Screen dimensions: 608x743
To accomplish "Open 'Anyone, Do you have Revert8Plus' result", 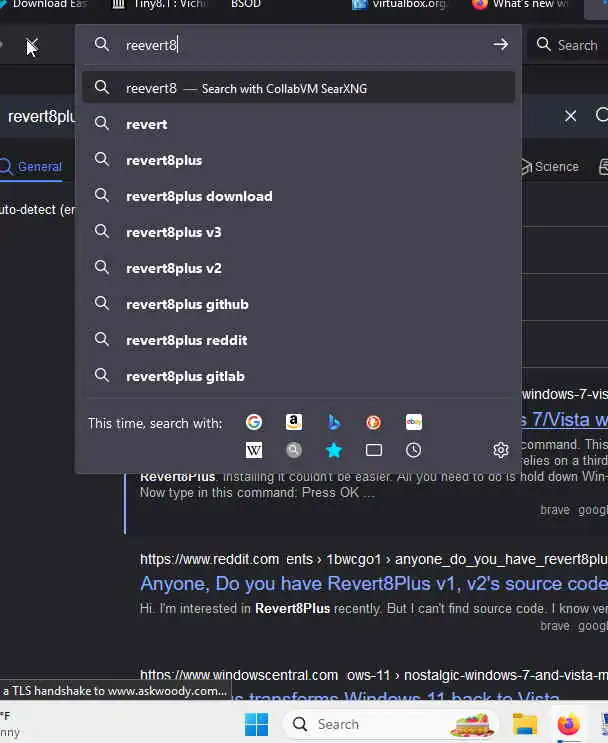I will point(373,584).
